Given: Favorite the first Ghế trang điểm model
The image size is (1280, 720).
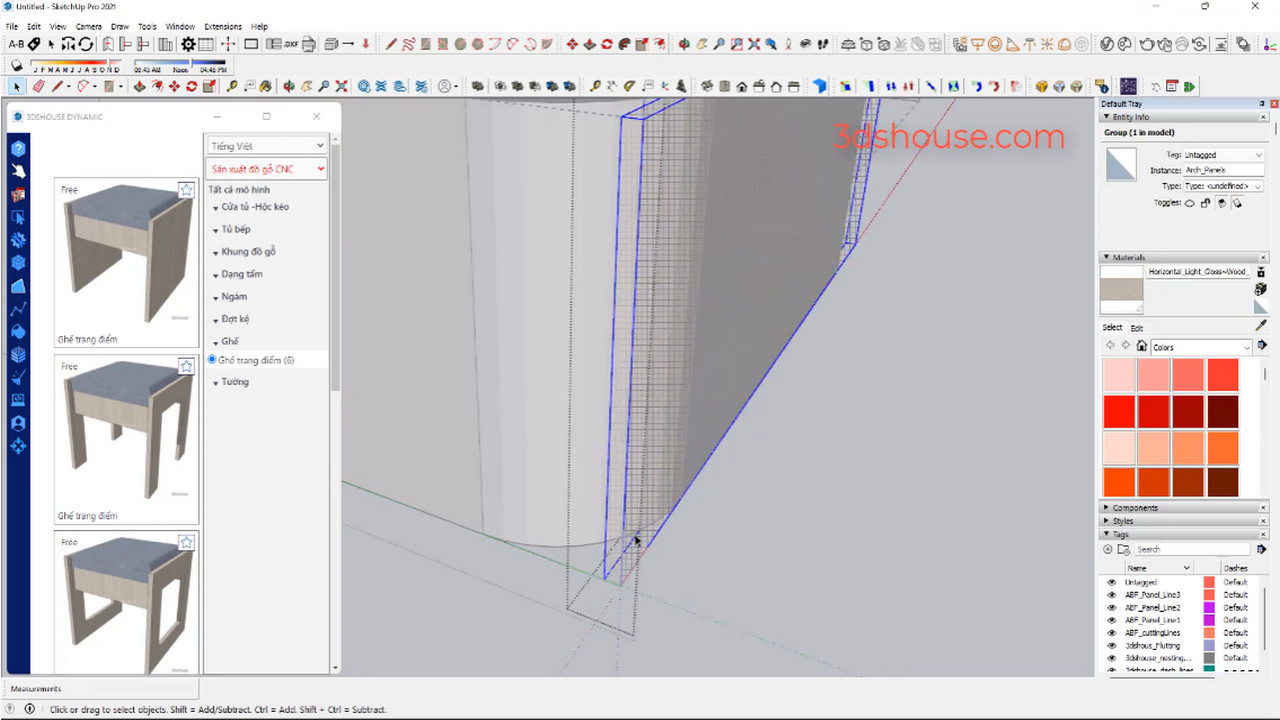Looking at the screenshot, I should pos(186,190).
